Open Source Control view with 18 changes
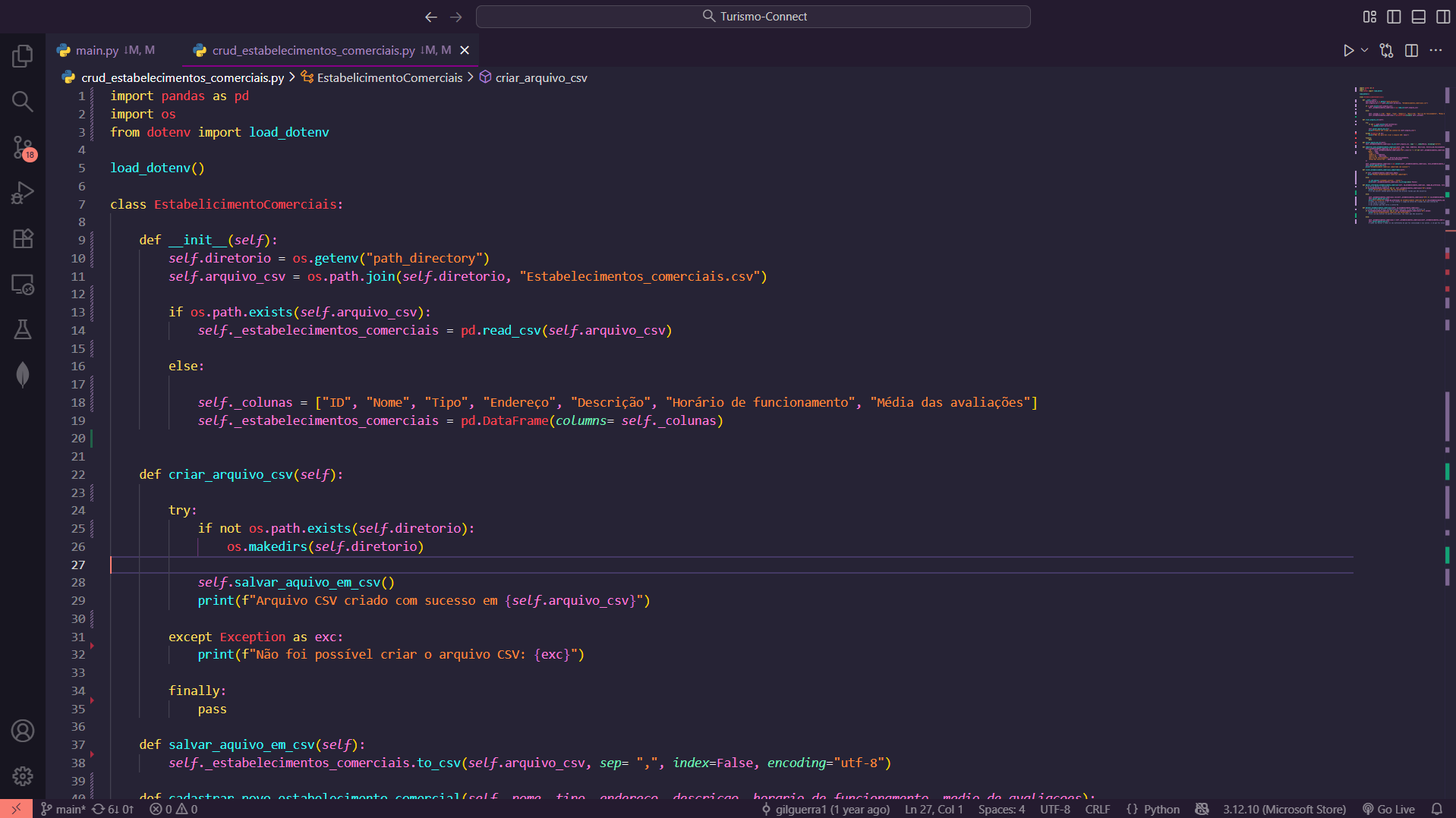This screenshot has height=818, width=1456. click(x=23, y=147)
